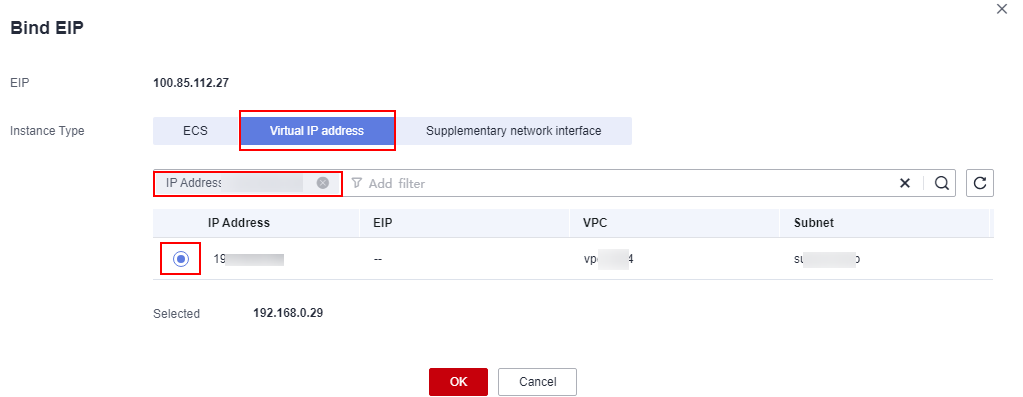Viewport: 1023px width, 397px height.
Task: Click the search magnifier icon
Action: (x=941, y=183)
